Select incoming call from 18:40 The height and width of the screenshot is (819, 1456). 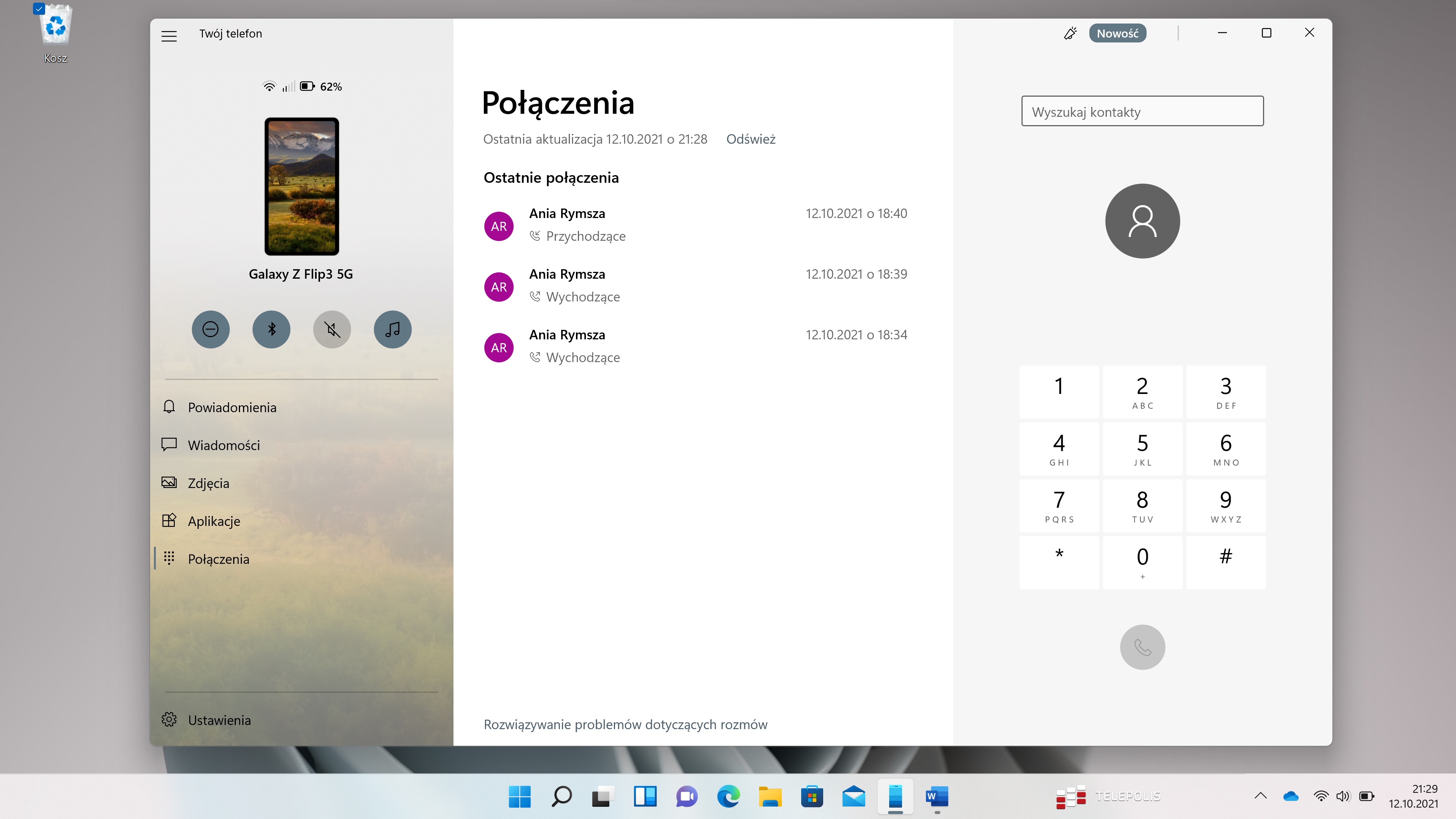[695, 225]
